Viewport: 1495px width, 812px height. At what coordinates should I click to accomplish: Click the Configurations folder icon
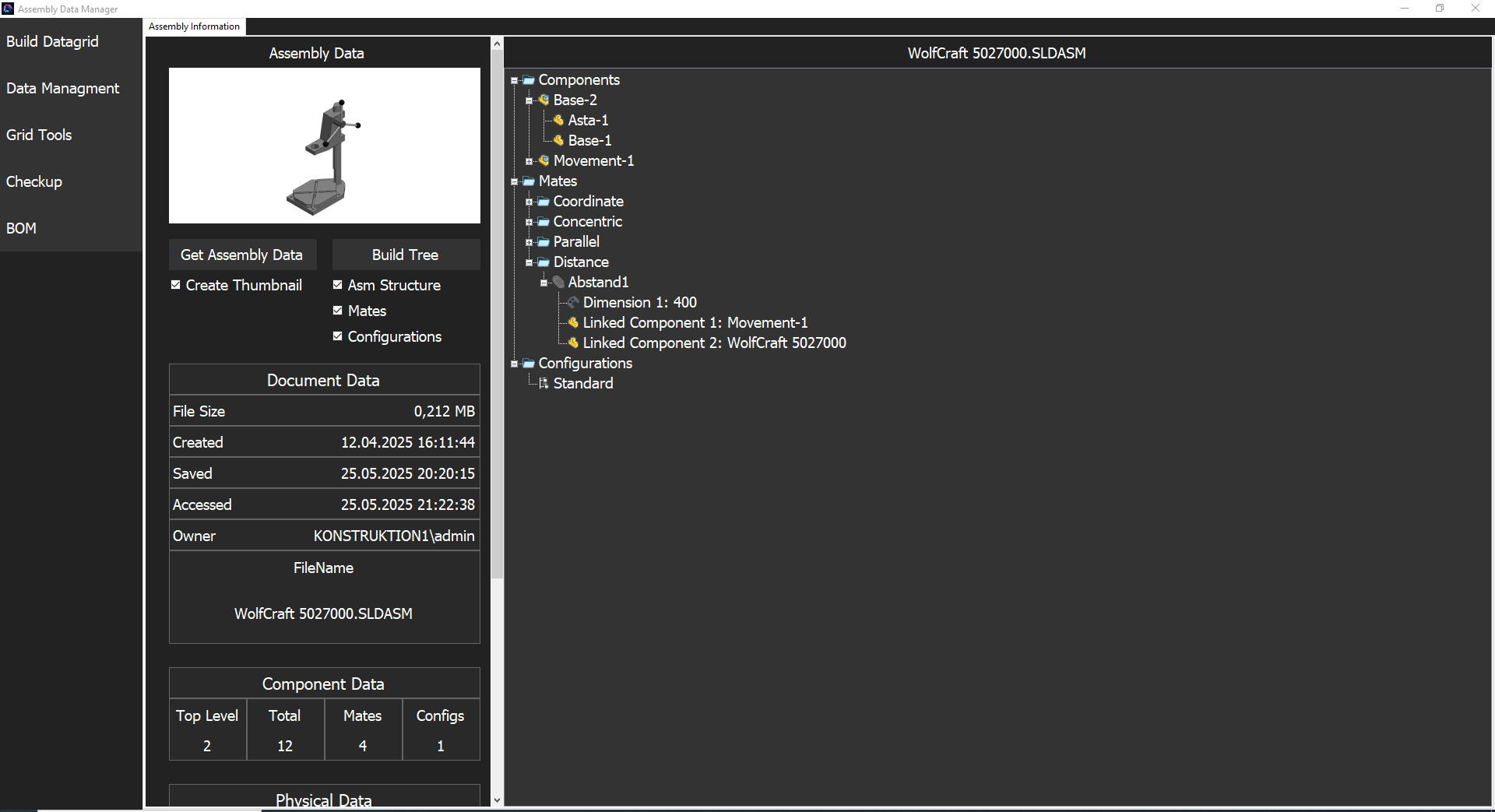(529, 364)
